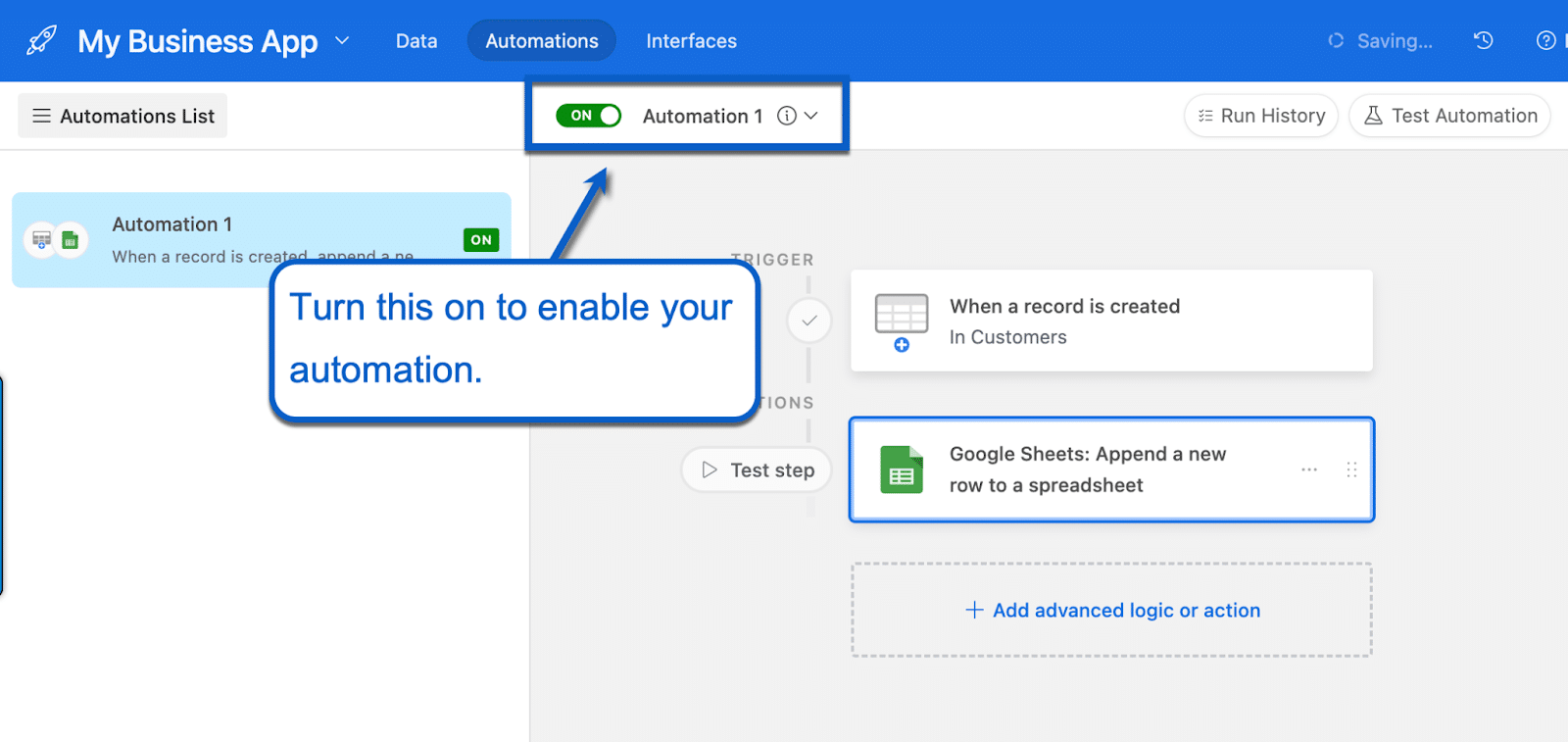Click the rocket logo icon
The width and height of the screenshot is (1568, 742).
[x=41, y=41]
